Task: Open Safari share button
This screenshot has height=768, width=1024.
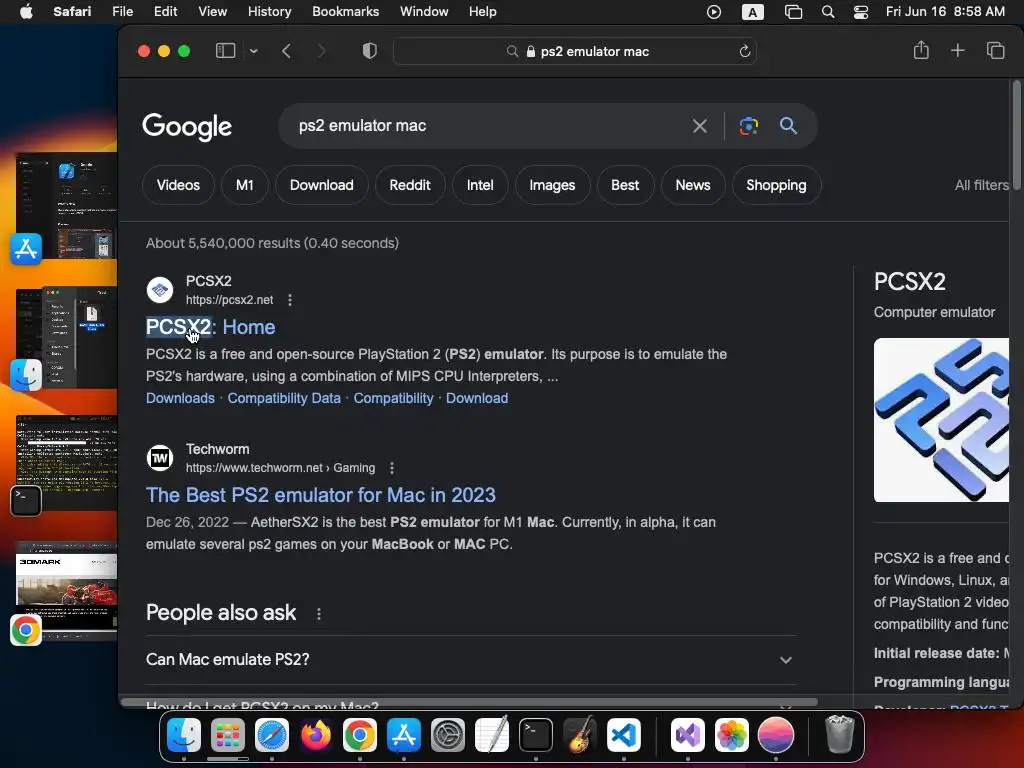Action: [921, 50]
